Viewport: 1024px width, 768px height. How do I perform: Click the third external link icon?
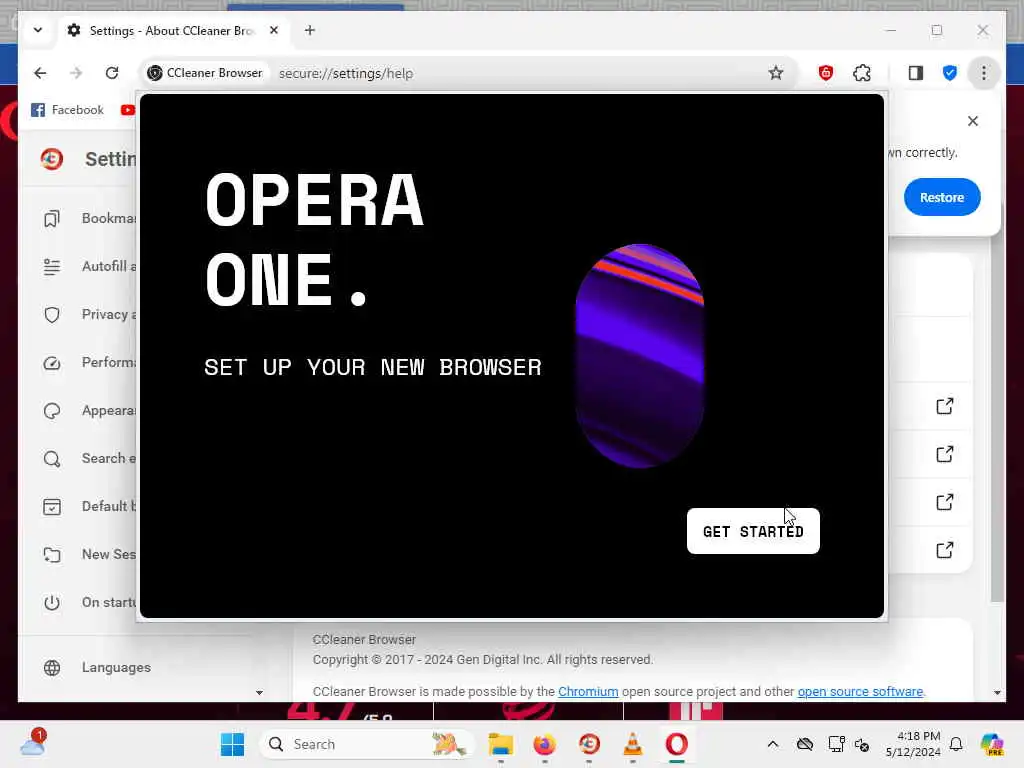coord(944,502)
